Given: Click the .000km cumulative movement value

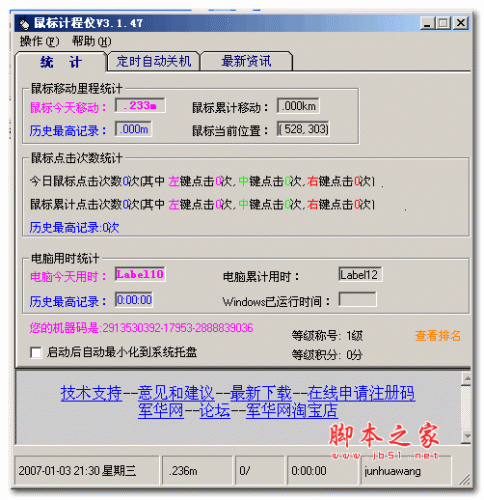Looking at the screenshot, I should pyautogui.click(x=298, y=106).
